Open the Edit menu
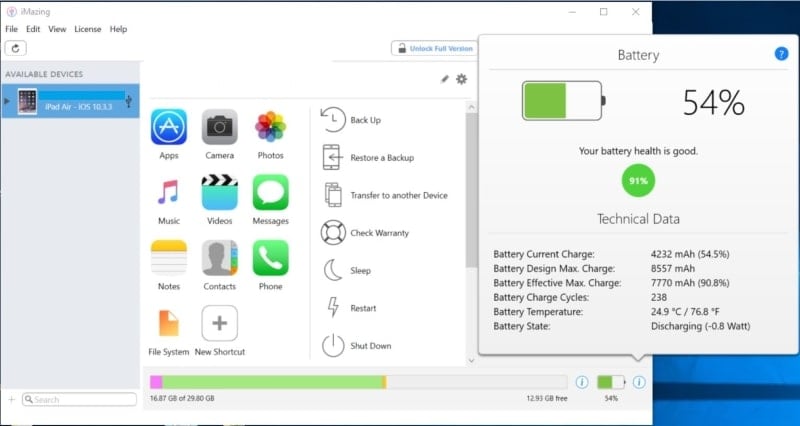This screenshot has width=800, height=426. click(33, 29)
